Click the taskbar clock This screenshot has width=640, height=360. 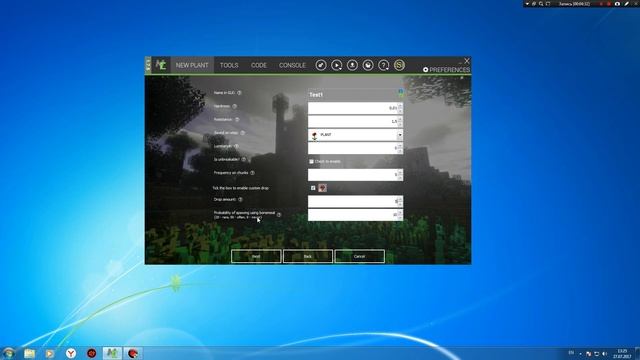click(x=622, y=353)
